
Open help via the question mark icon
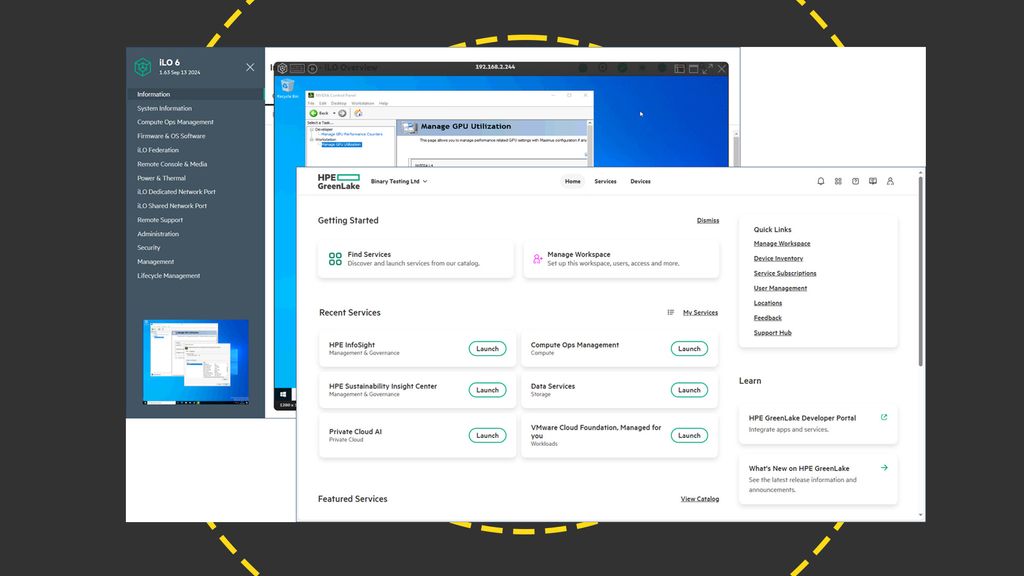pos(857,181)
